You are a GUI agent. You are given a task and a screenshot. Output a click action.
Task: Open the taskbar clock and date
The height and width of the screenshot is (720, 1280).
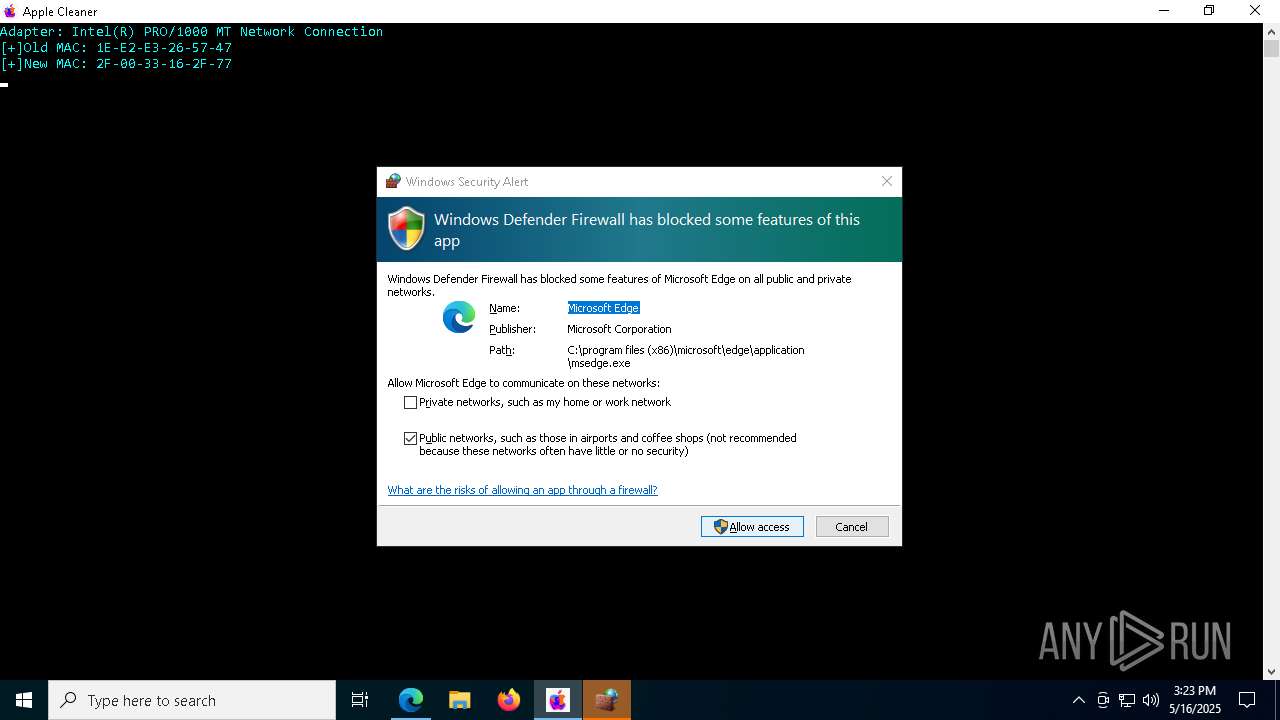click(x=1195, y=700)
